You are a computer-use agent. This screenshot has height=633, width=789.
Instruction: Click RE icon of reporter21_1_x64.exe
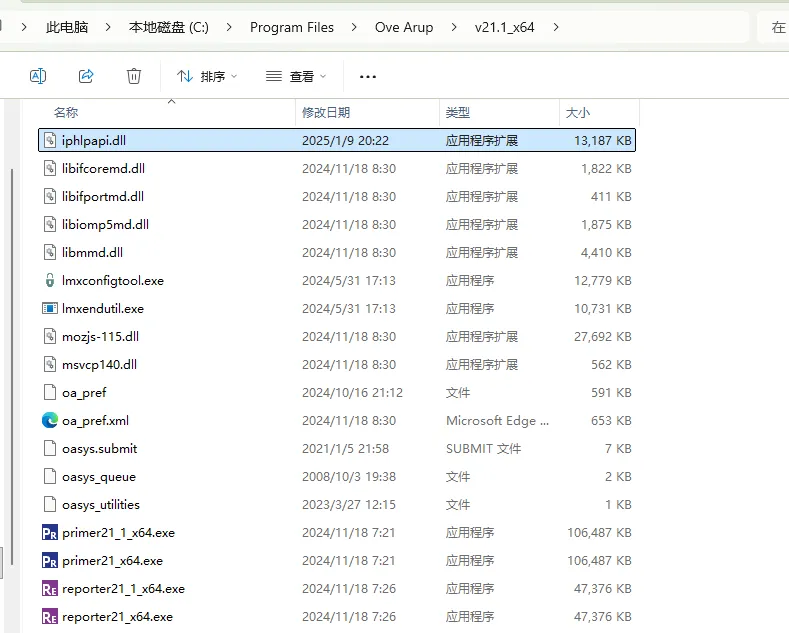click(50, 589)
